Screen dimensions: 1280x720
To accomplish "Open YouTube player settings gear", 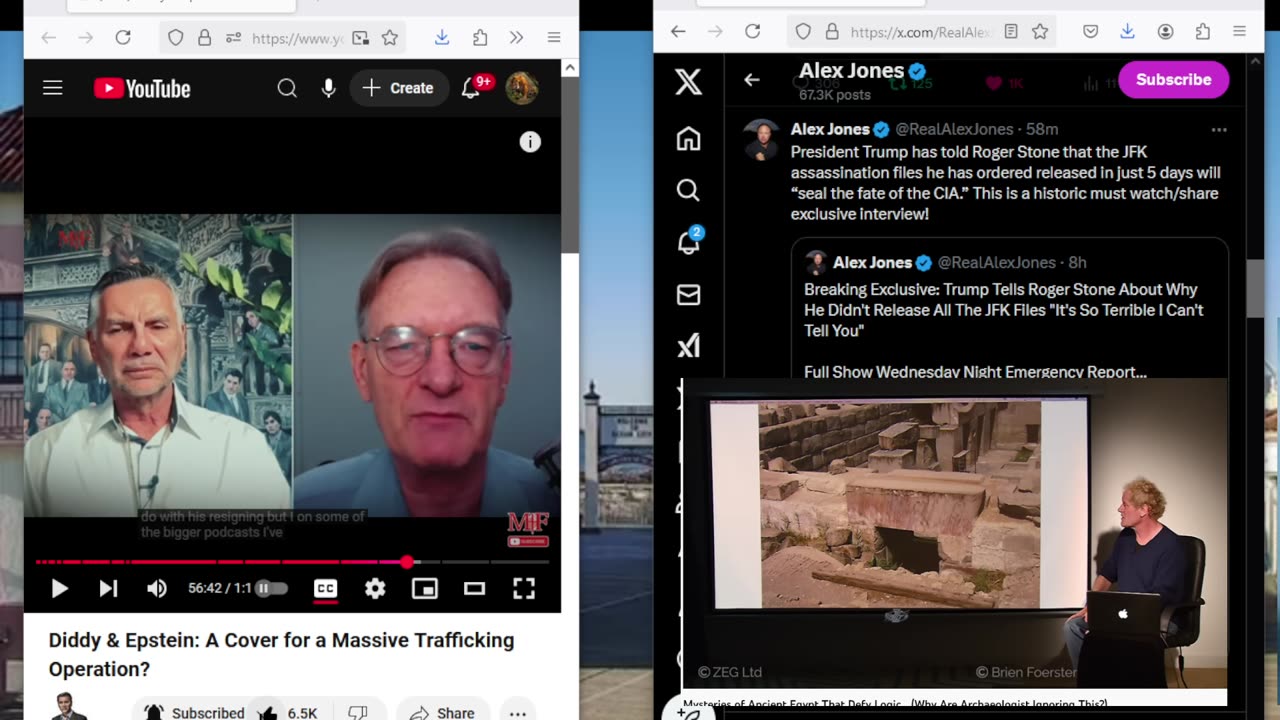I will coord(375,589).
